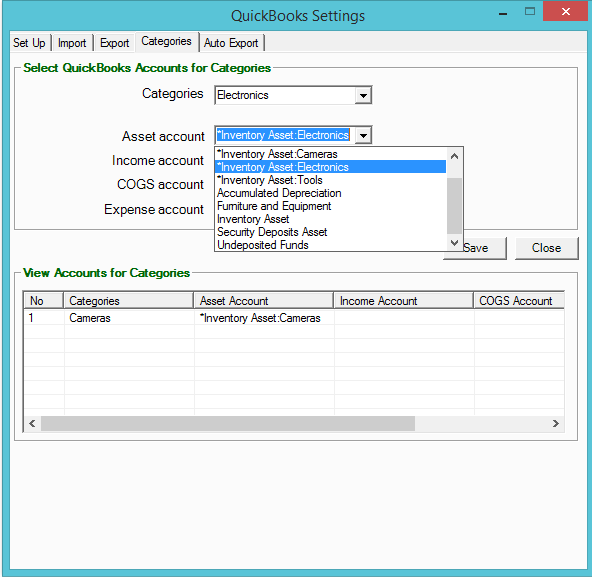The image size is (592, 577).
Task: Select the Categories tab
Action: coord(166,41)
